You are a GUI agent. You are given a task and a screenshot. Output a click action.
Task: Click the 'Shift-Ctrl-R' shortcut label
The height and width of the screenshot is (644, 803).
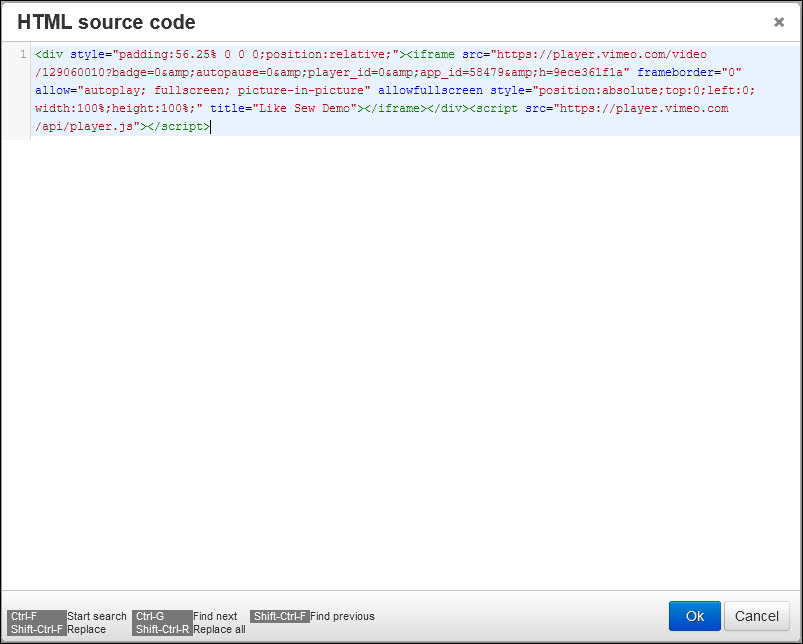tap(162, 629)
